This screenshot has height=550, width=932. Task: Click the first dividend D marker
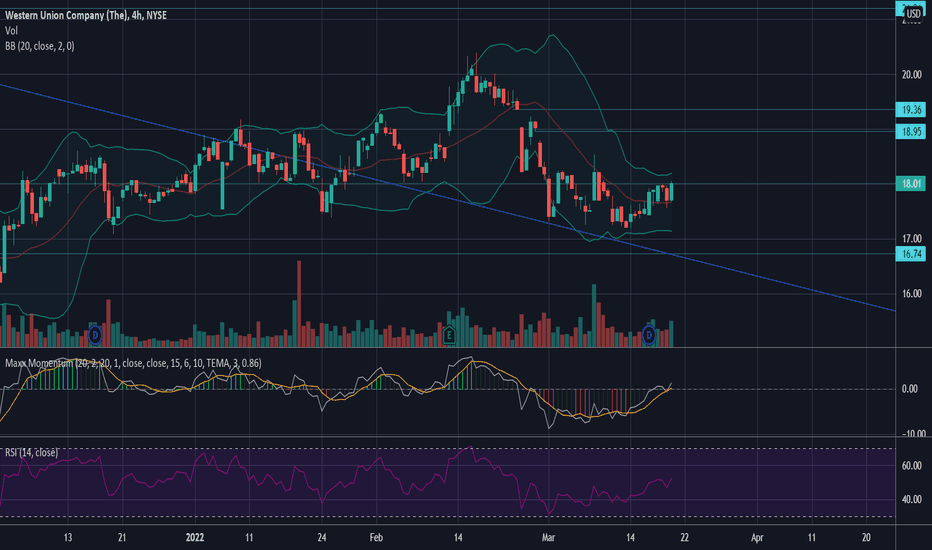[x=95, y=335]
